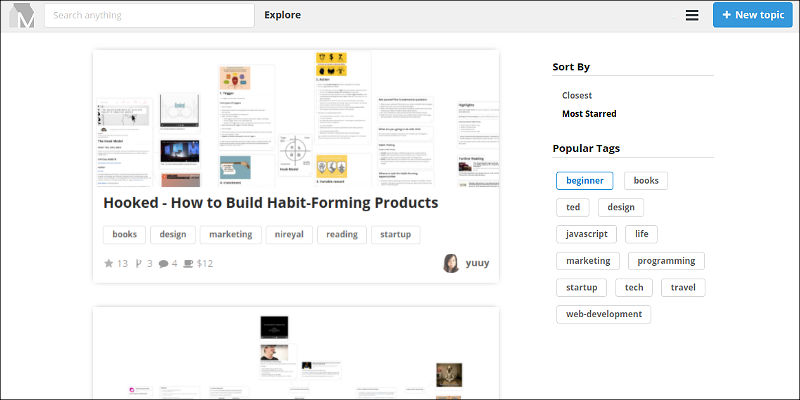The height and width of the screenshot is (400, 800).
Task: Click the nireyal tag on Hooked card
Action: (x=289, y=235)
